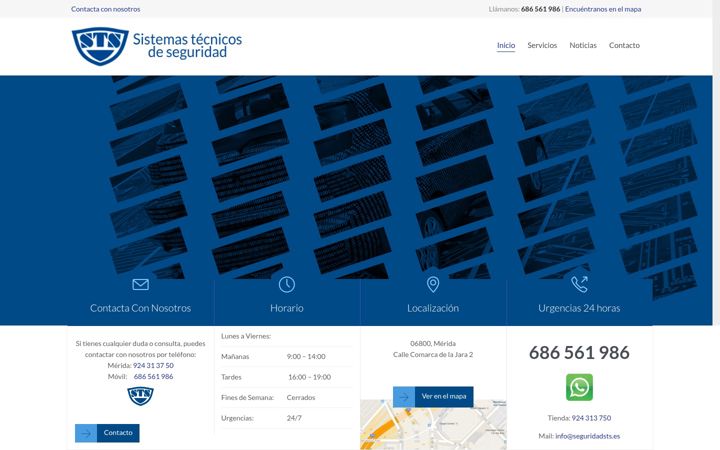This screenshot has width=720, height=450.
Task: Open the Servicios menu item
Action: (x=542, y=45)
